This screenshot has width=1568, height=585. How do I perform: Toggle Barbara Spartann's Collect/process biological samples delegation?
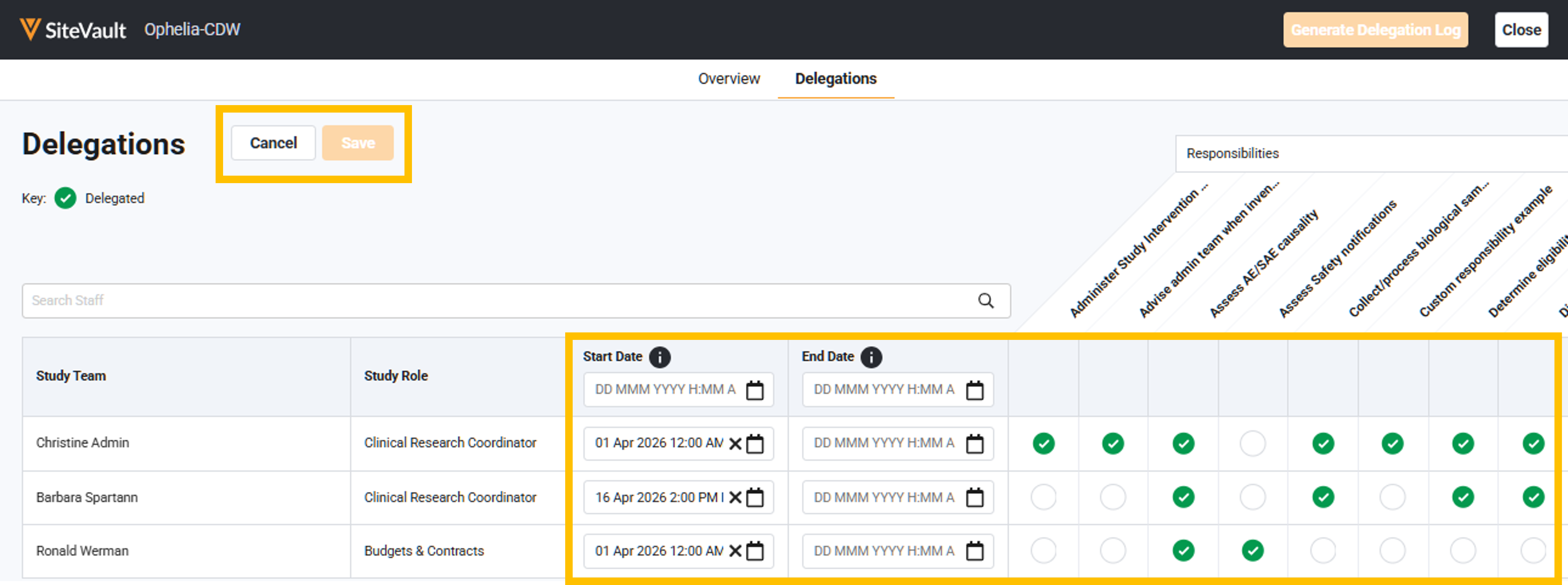click(x=1323, y=497)
